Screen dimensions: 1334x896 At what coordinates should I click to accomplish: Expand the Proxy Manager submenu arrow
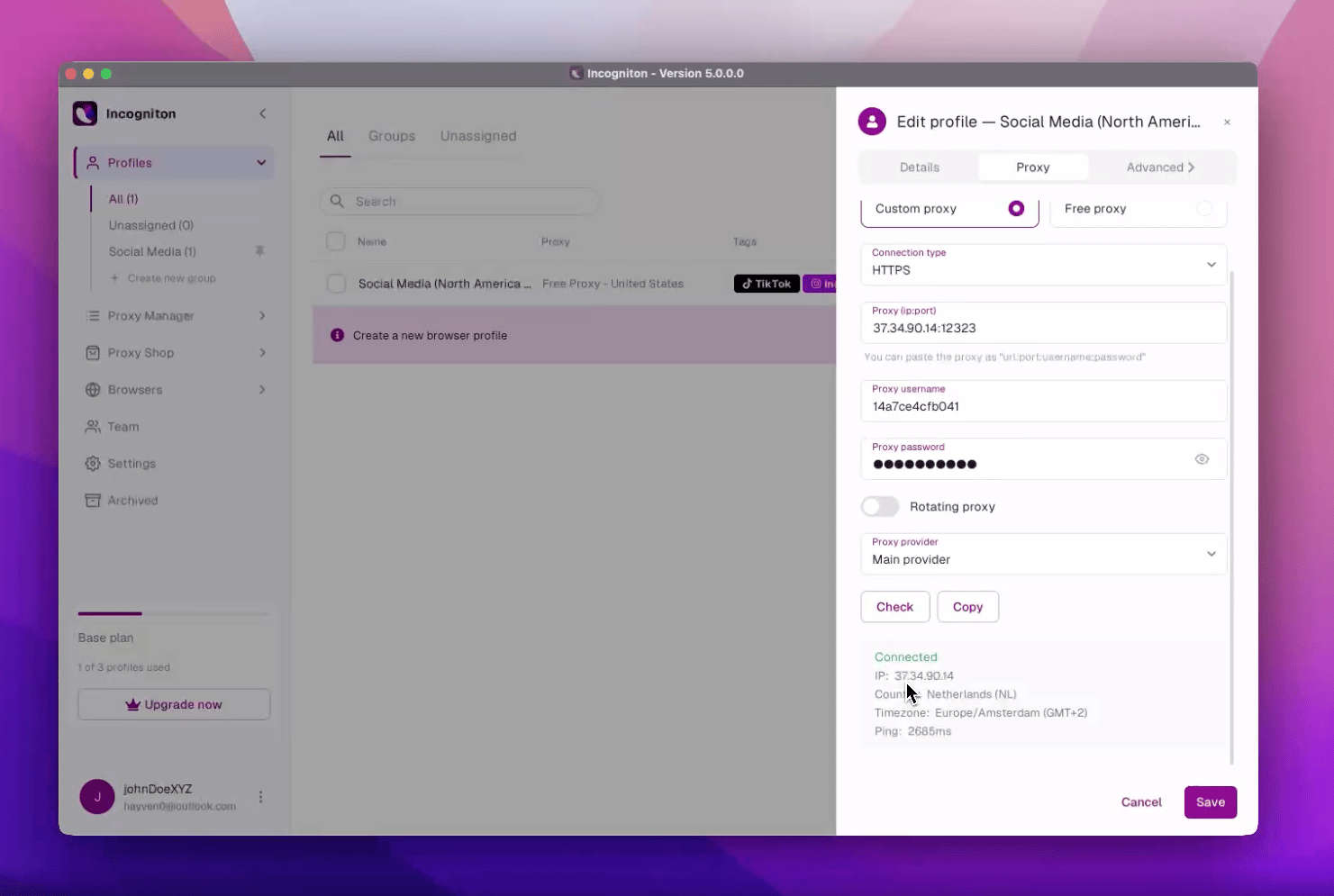pos(262,316)
